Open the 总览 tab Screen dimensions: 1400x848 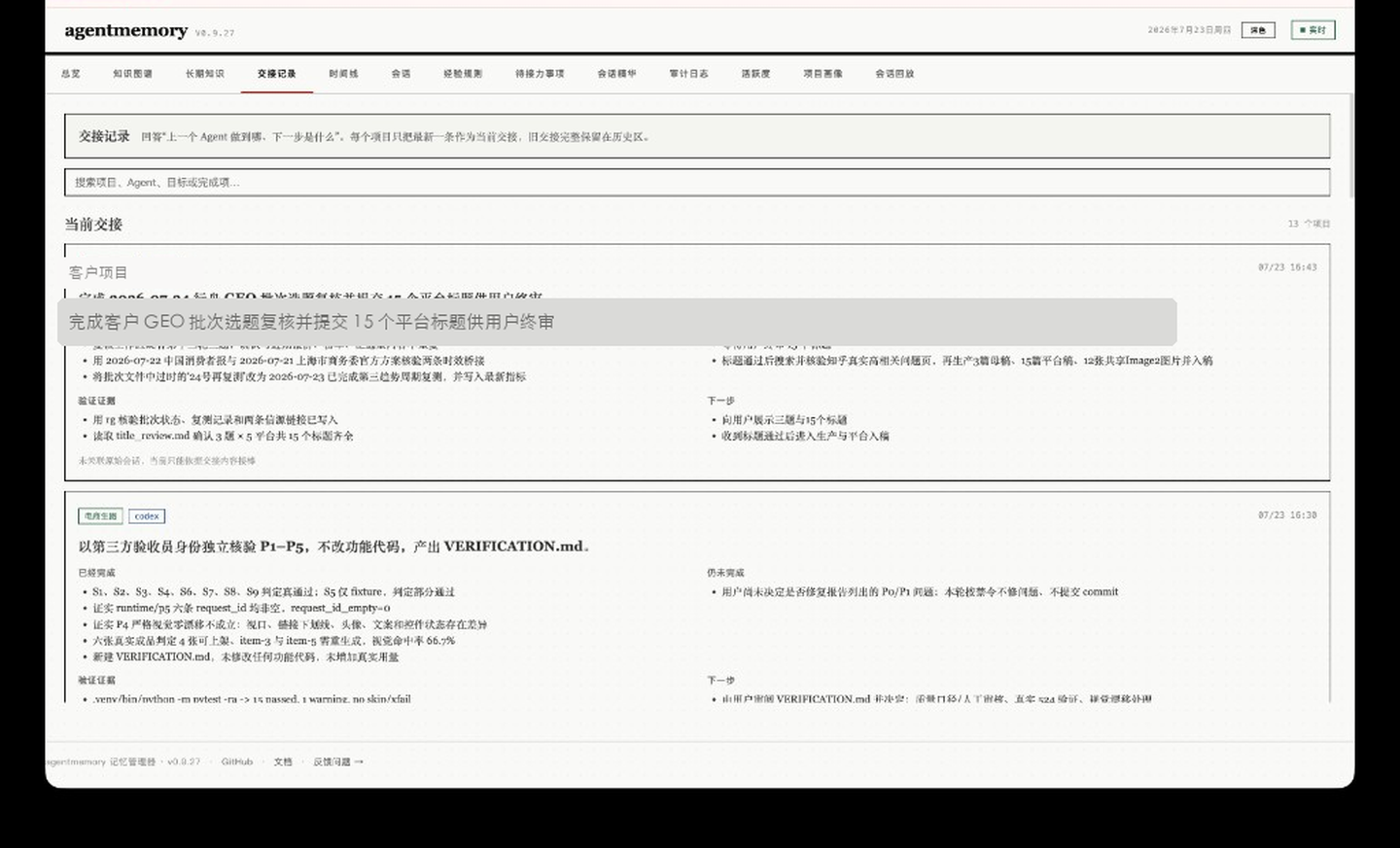tap(71, 74)
